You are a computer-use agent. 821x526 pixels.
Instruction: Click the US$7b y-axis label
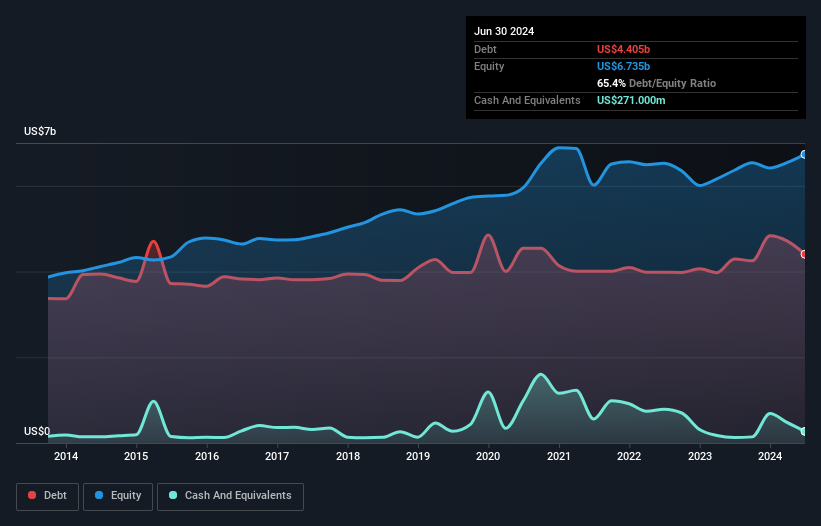[x=40, y=131]
